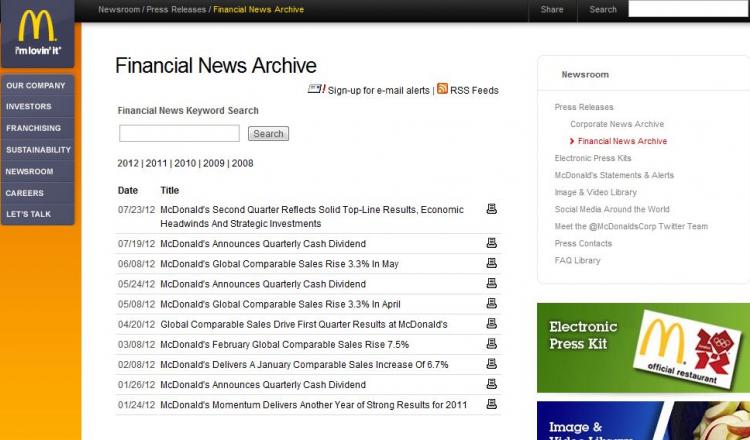Click Search label in the top bar
Image resolution: width=750 pixels, height=440 pixels.
tap(603, 9)
